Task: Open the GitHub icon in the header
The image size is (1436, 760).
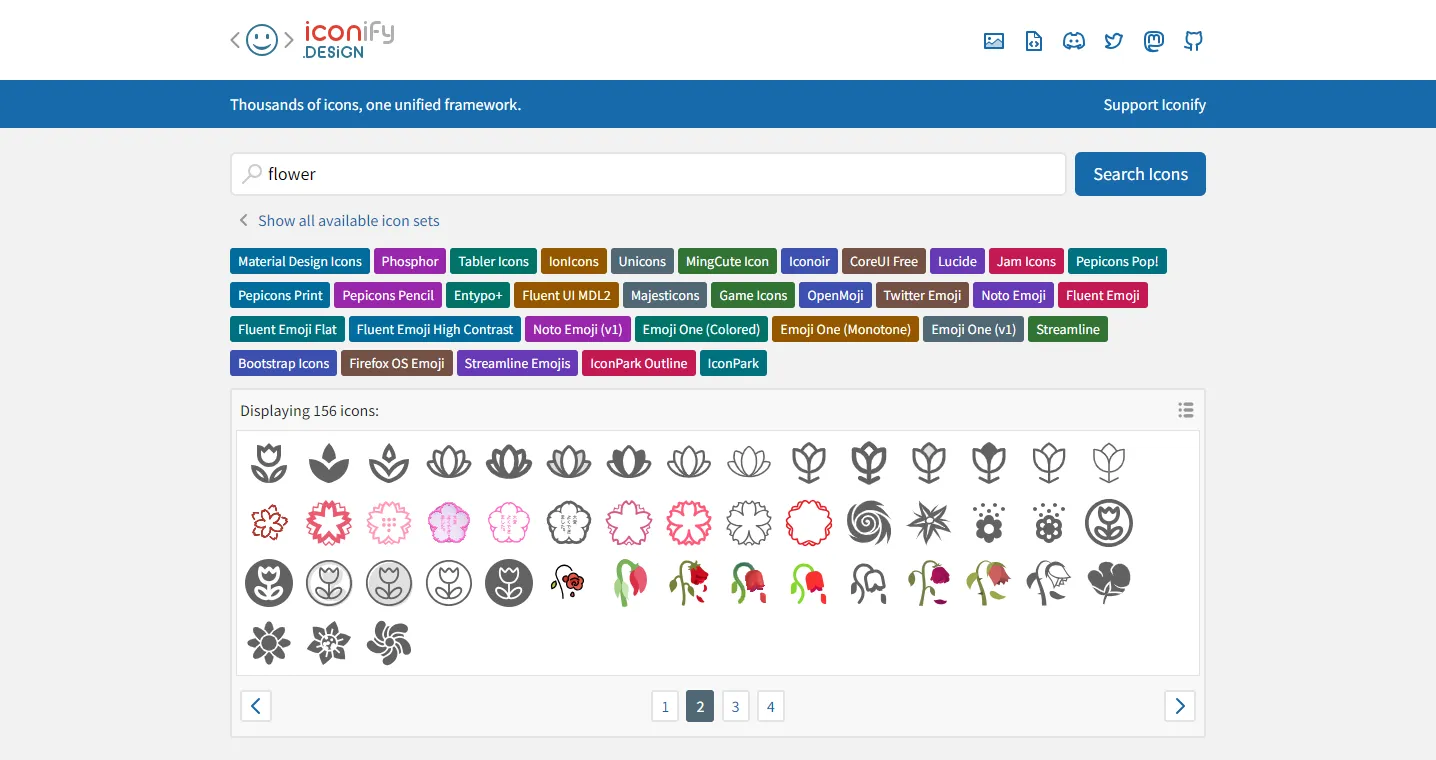Action: point(1193,41)
